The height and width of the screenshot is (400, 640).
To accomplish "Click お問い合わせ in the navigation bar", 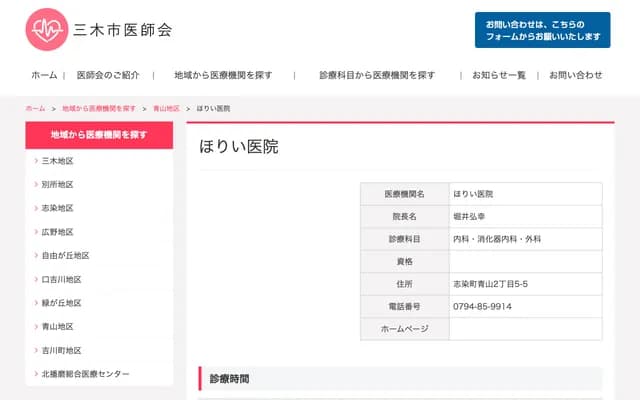I will (x=576, y=75).
